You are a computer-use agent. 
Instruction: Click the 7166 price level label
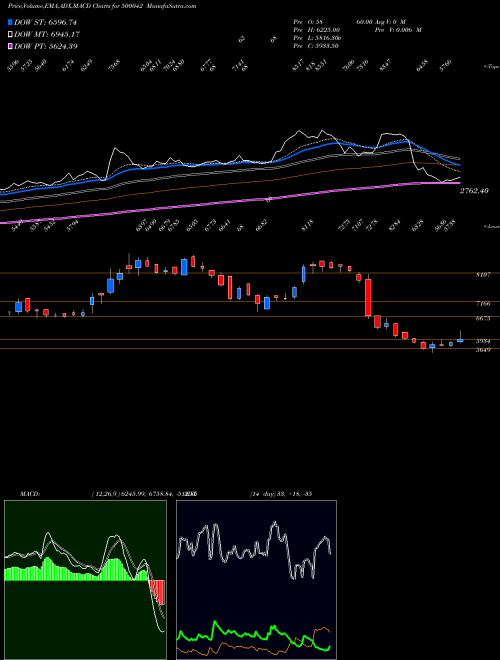click(483, 303)
